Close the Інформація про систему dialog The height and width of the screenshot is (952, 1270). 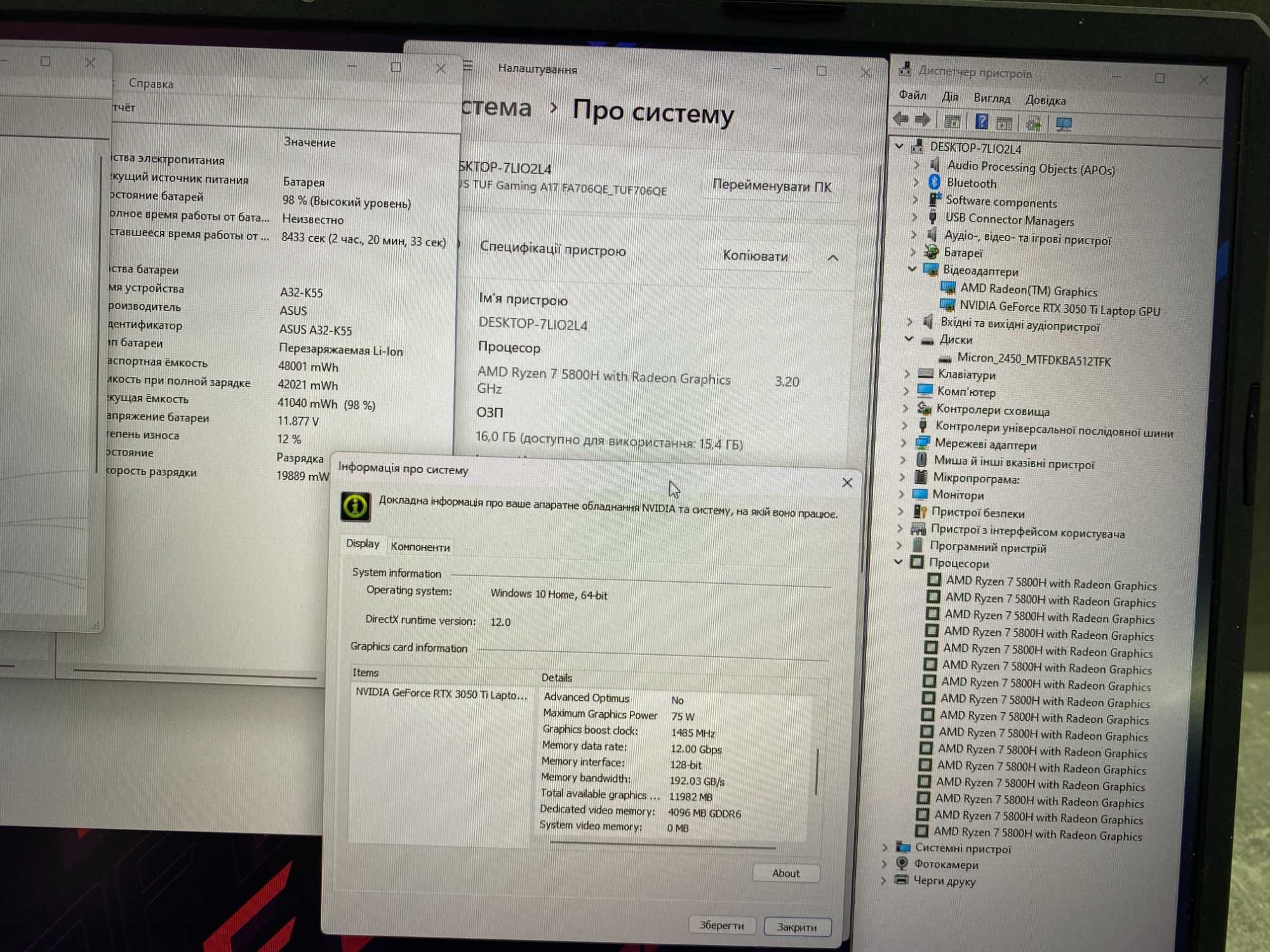(846, 483)
